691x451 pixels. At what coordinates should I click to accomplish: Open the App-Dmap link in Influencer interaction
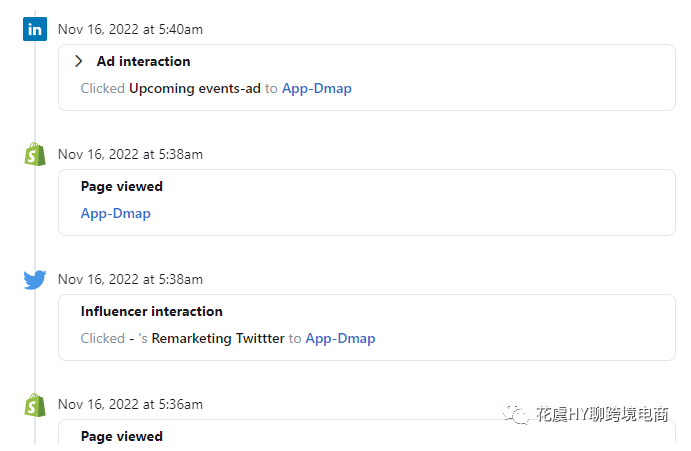click(x=340, y=338)
